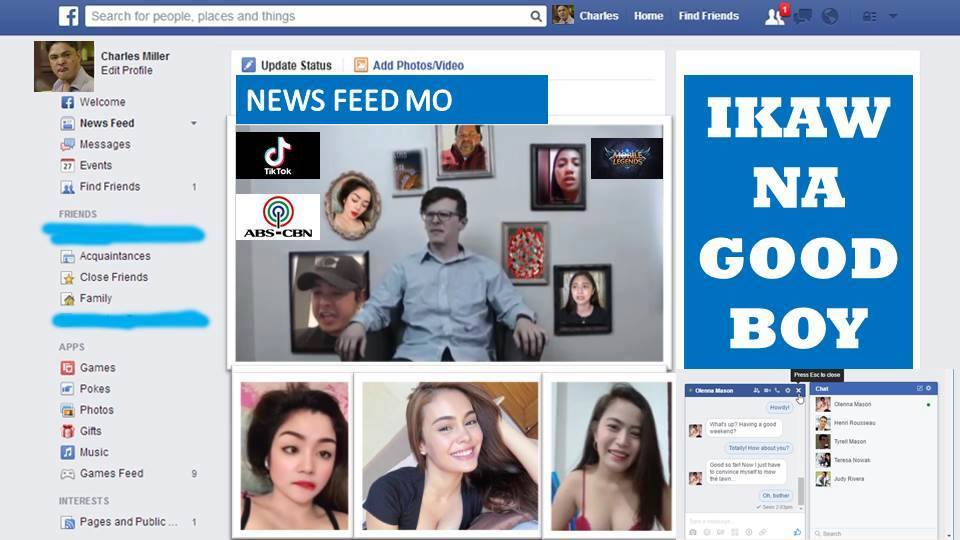Expand the account menu arrow in top bar
Viewport: 960px width, 540px height.
[893, 17]
